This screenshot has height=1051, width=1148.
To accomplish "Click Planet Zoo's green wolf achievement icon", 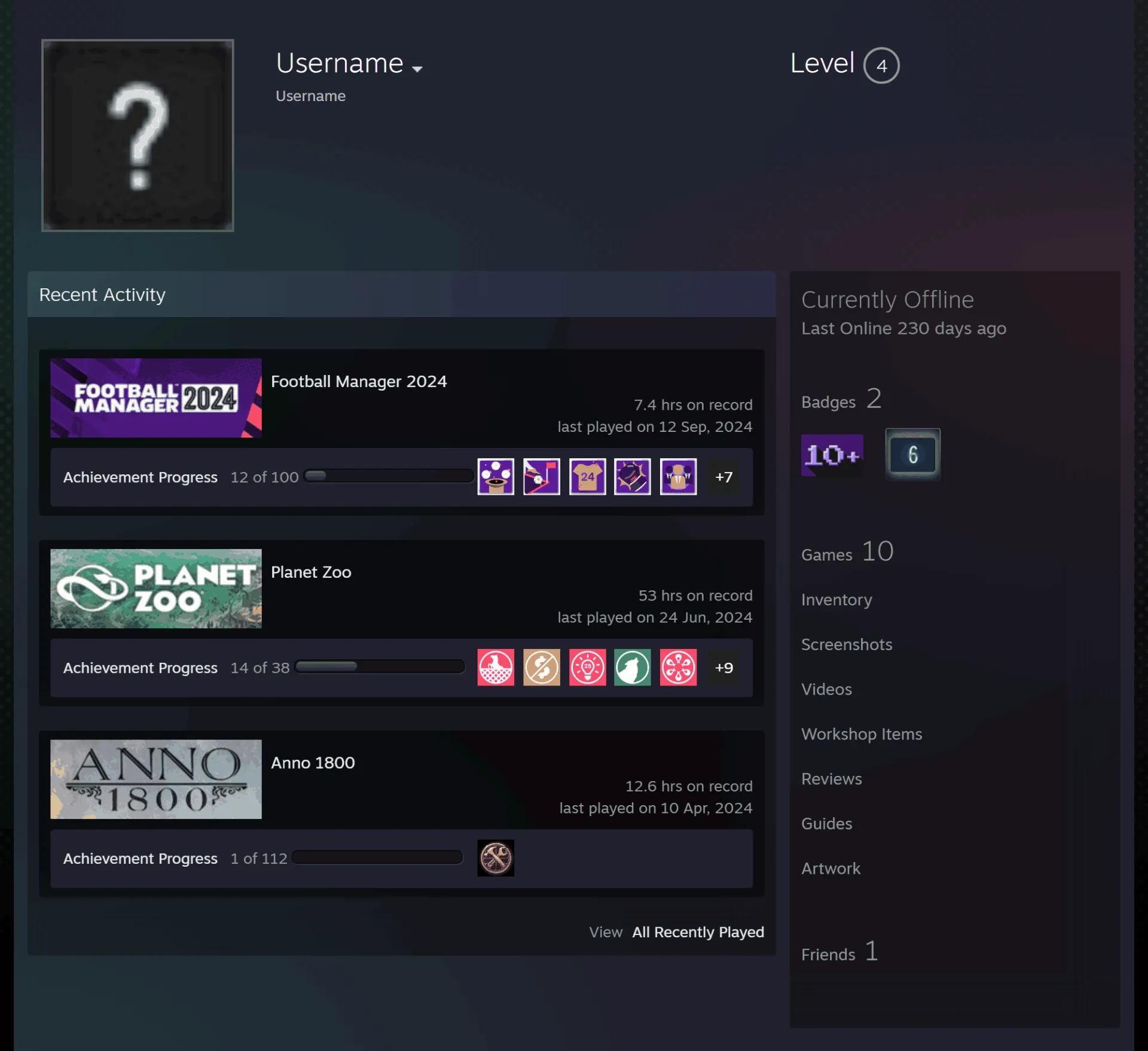I will 633,667.
